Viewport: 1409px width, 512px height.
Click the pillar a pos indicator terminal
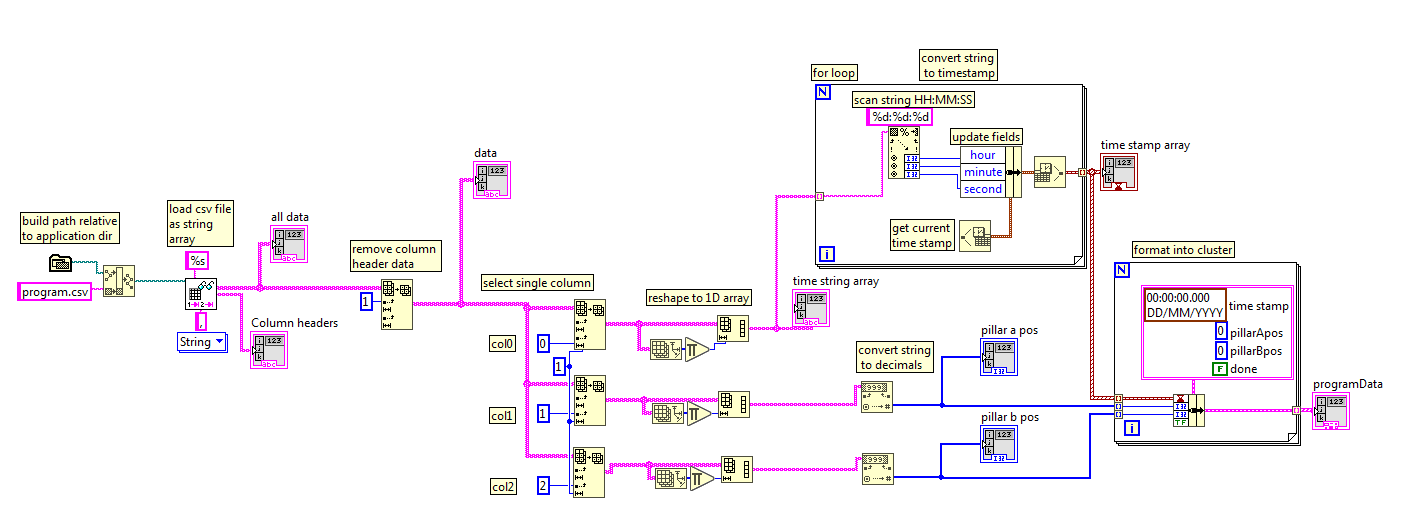click(x=998, y=358)
